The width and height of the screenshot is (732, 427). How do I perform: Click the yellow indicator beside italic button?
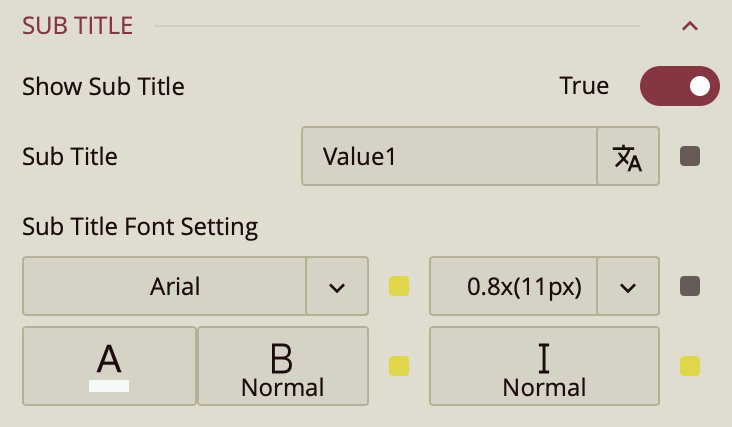(690, 366)
